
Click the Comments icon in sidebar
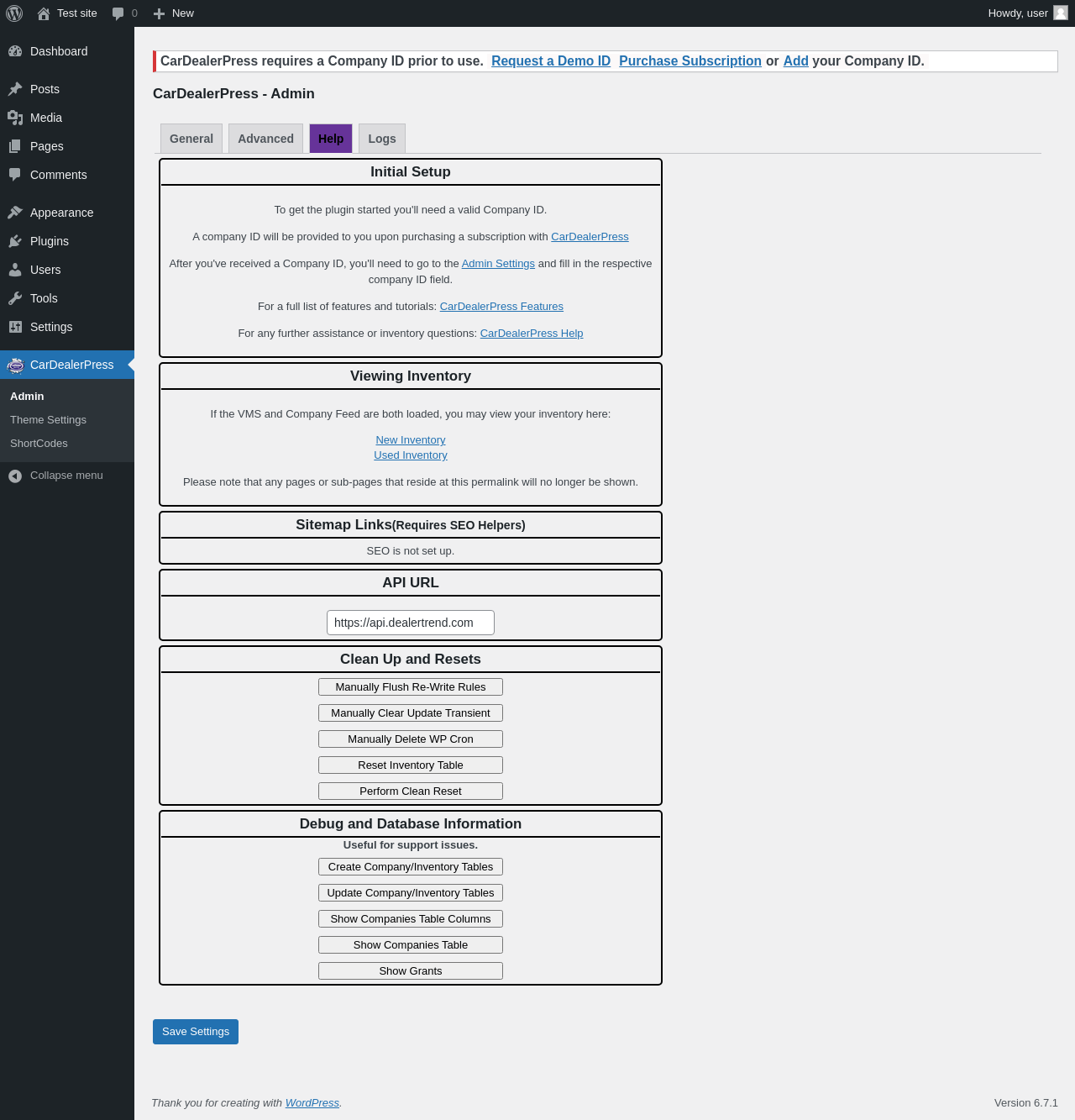click(15, 175)
